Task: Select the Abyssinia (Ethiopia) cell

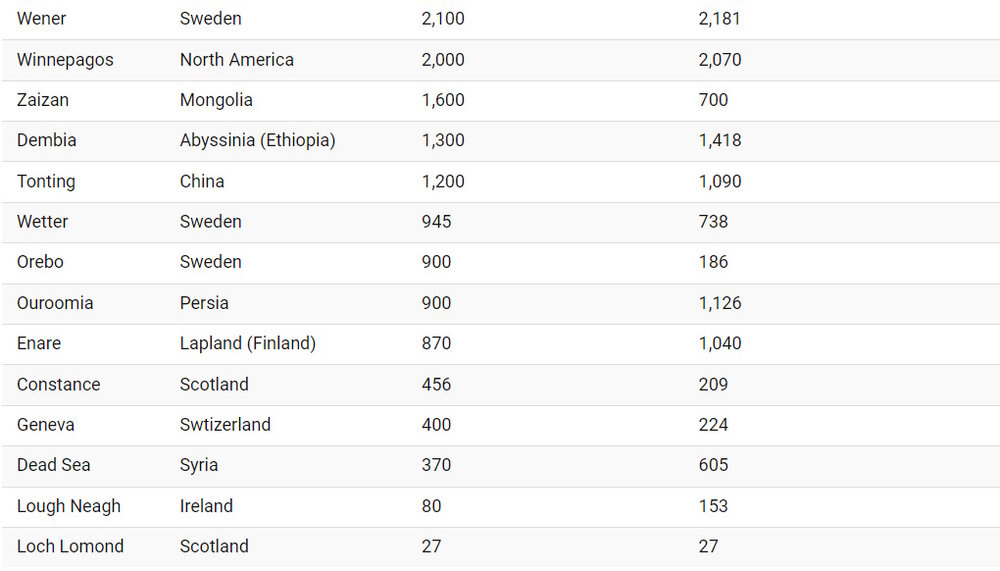Action: click(x=258, y=141)
